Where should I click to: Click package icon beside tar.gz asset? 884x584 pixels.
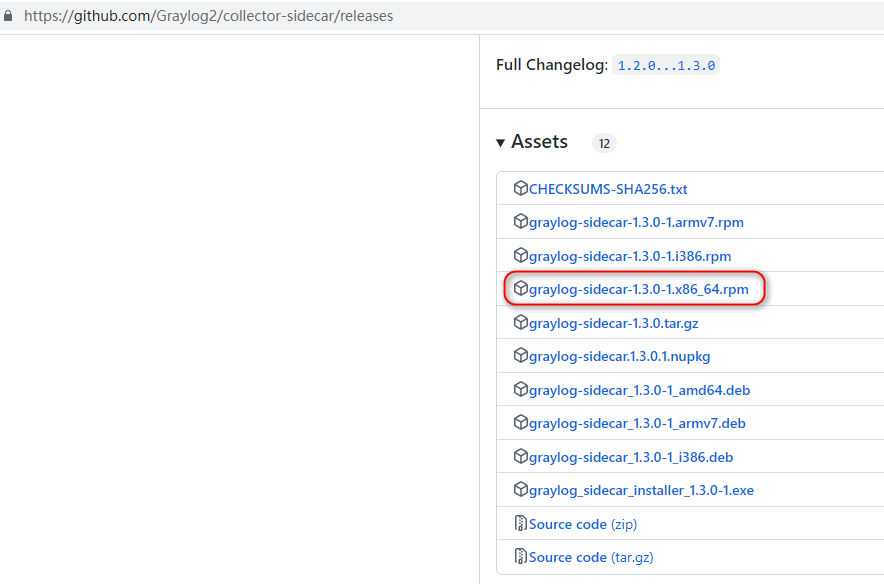[x=520, y=322]
